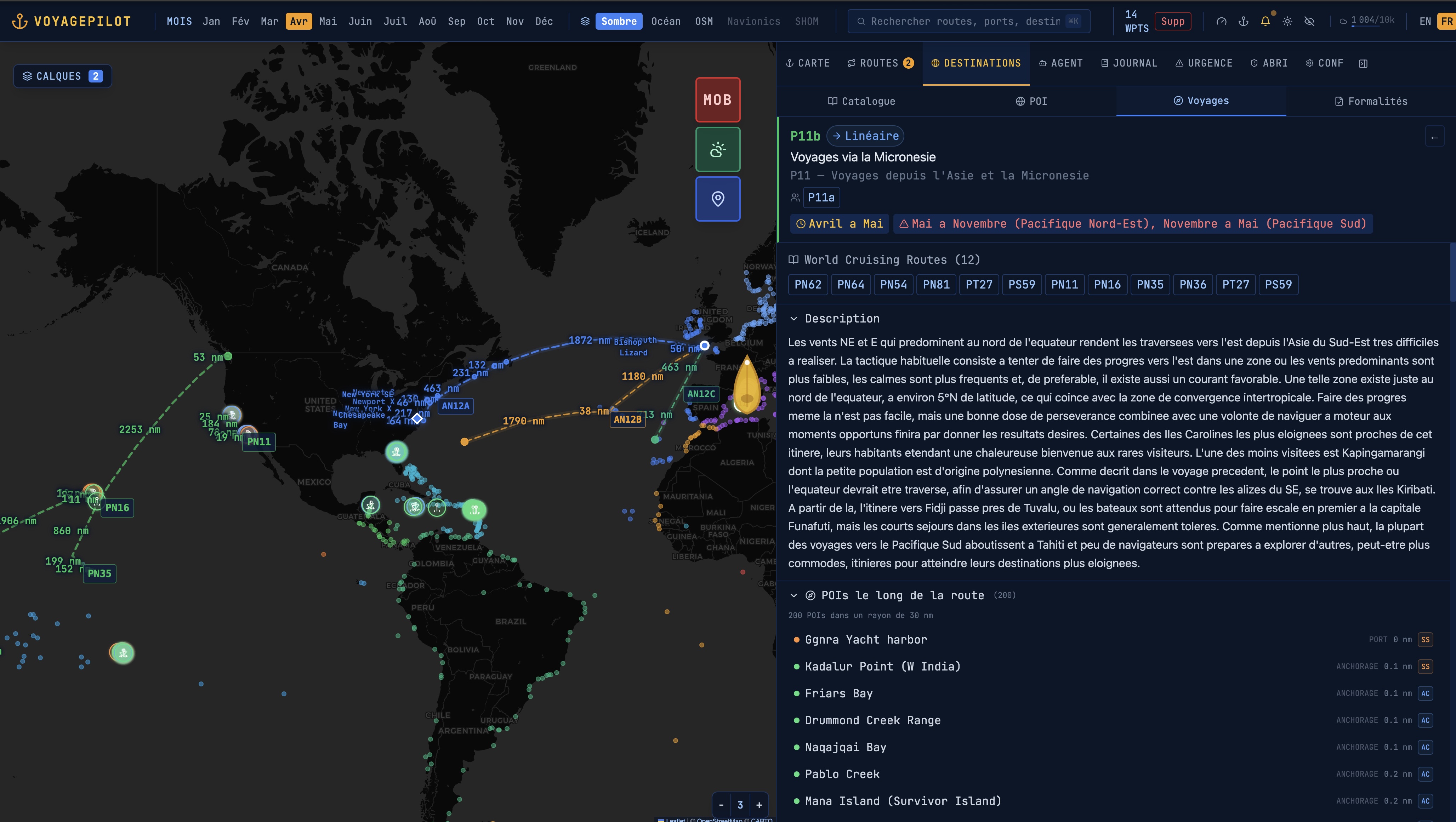The height and width of the screenshot is (822, 1456).
Task: Open the CALQUES layers dropdown
Action: (x=62, y=76)
